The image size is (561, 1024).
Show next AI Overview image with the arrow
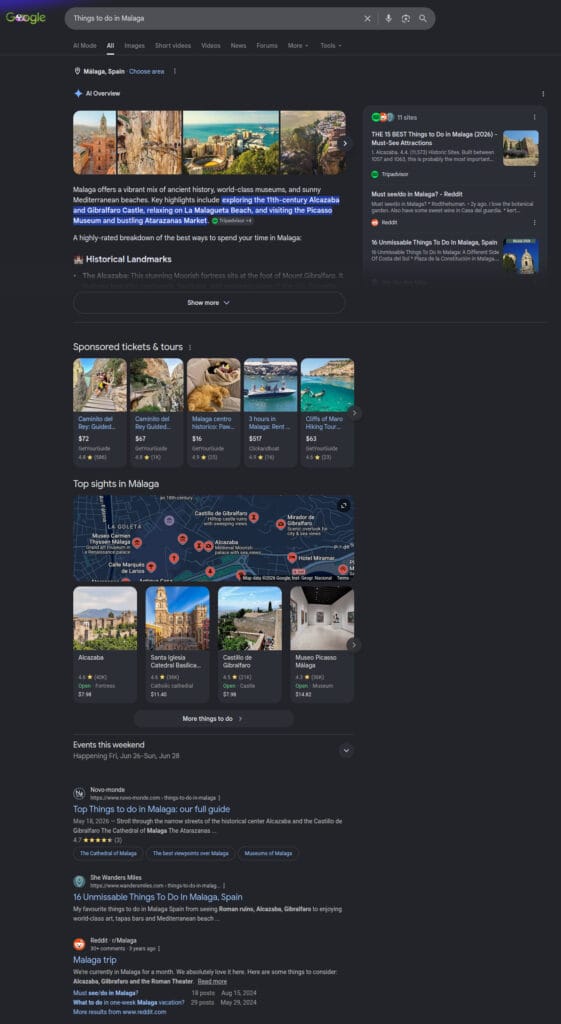(344, 142)
